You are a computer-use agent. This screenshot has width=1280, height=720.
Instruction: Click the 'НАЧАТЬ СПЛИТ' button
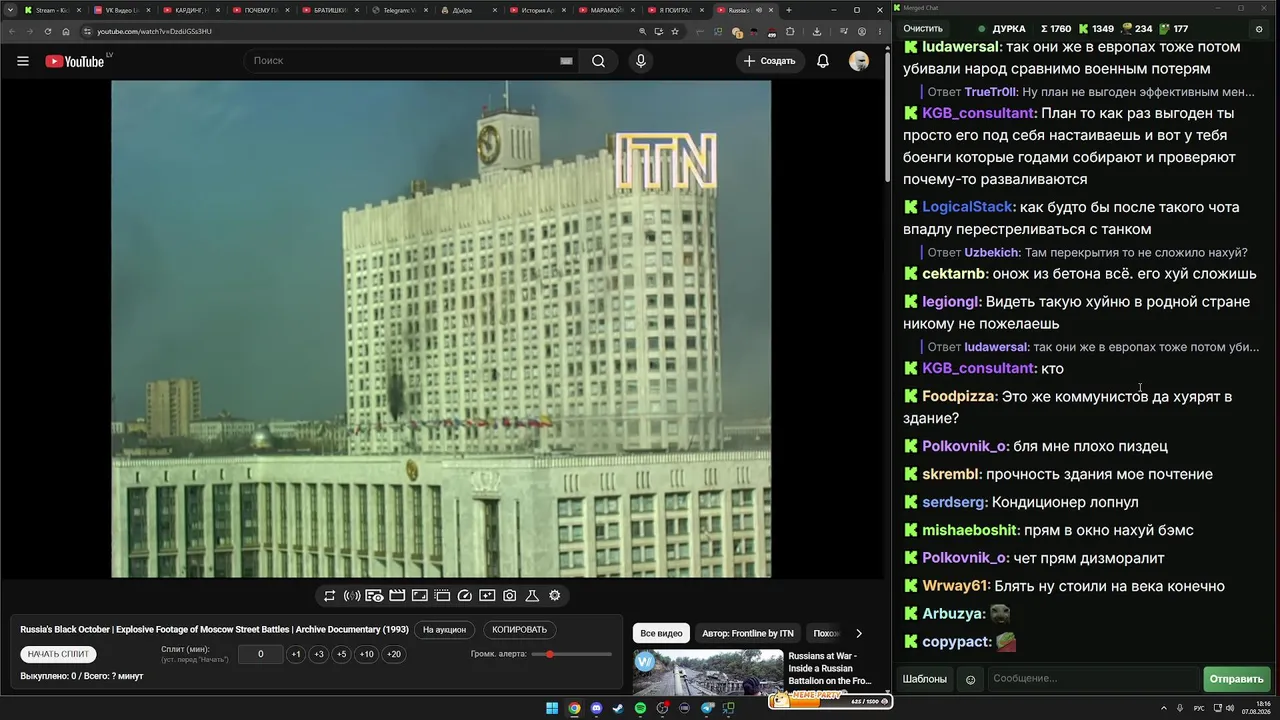(x=59, y=654)
